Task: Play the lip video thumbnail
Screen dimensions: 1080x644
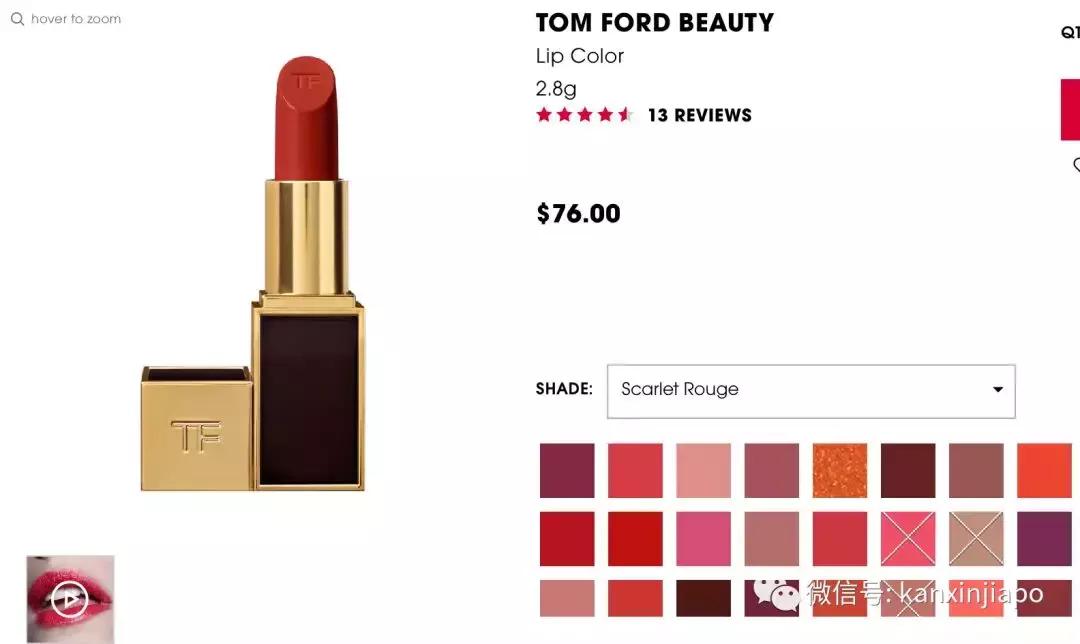Action: click(x=70, y=599)
